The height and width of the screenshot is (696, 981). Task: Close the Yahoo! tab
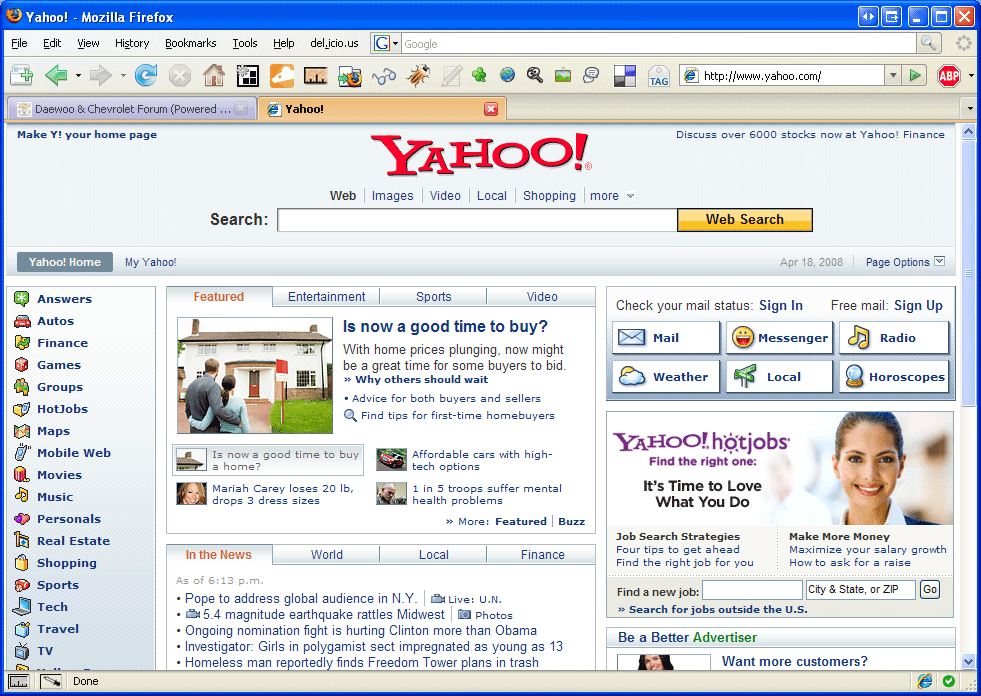(x=491, y=109)
